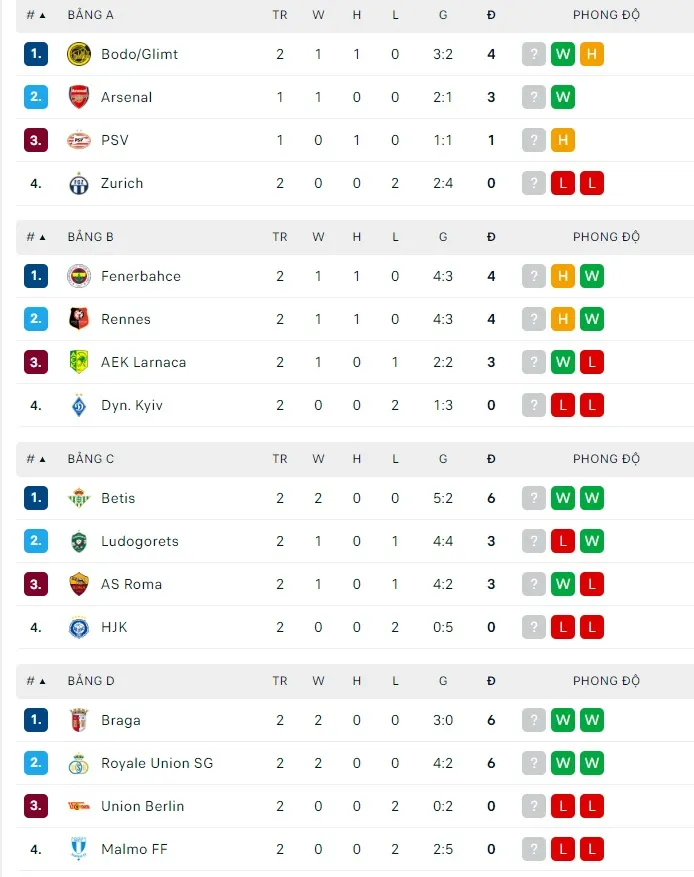Click the green W result swatch for Rennes
Screen dimensions: 694x877
pyautogui.click(x=592, y=319)
